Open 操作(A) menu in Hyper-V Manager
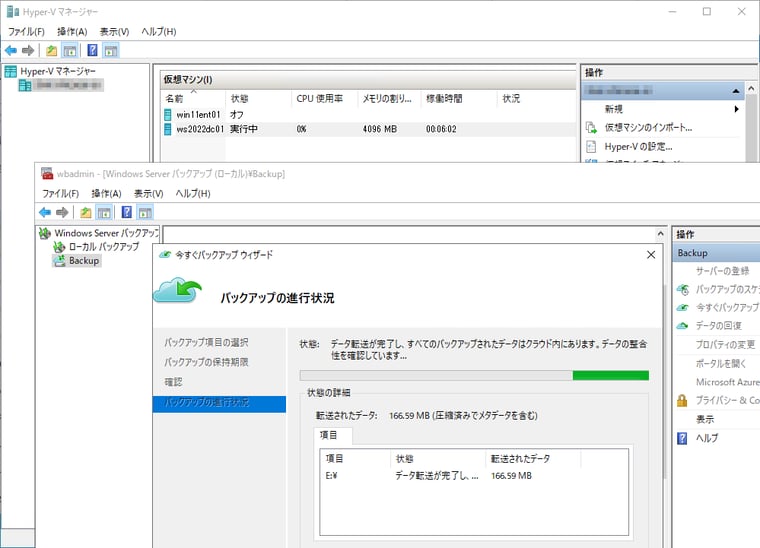This screenshot has height=548, width=760. tap(72, 31)
